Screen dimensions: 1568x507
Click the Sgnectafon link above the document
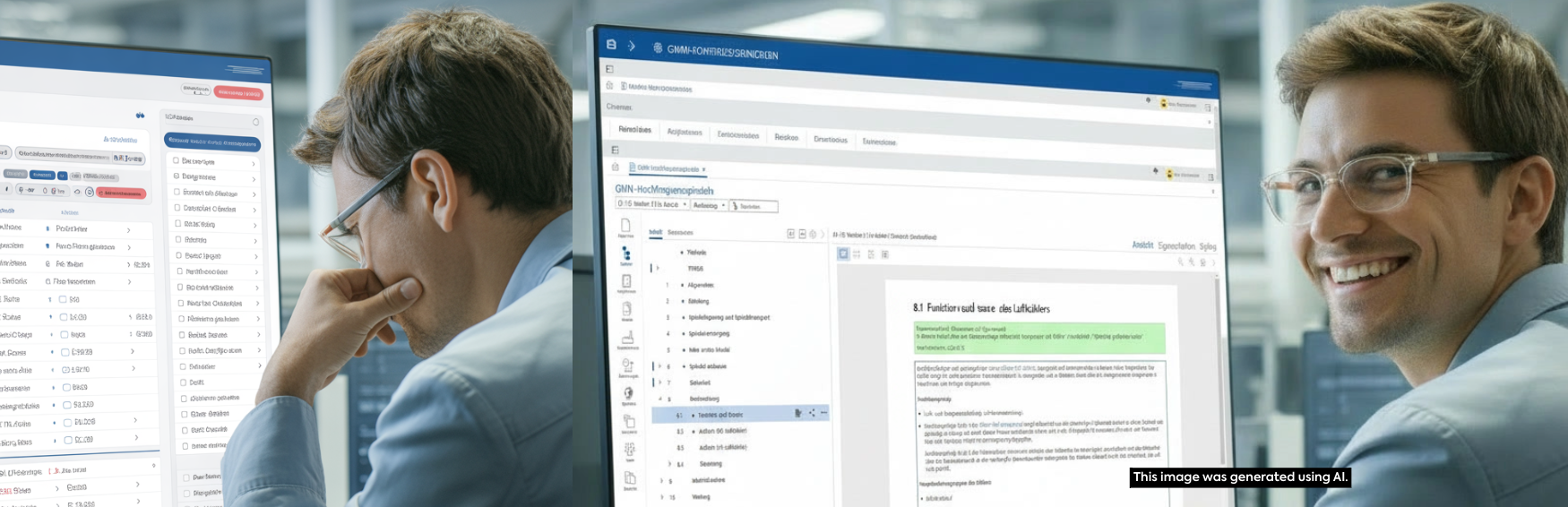1176,245
